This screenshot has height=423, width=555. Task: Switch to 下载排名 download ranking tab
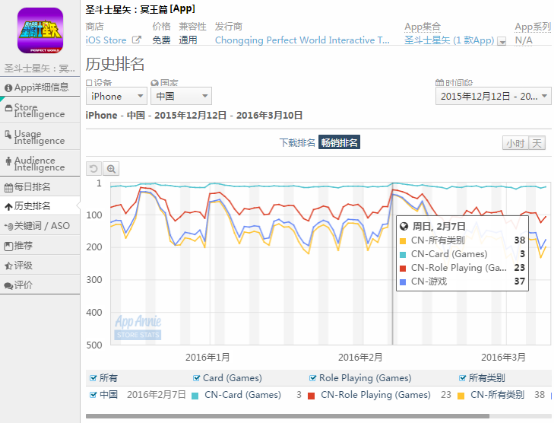coord(297,143)
